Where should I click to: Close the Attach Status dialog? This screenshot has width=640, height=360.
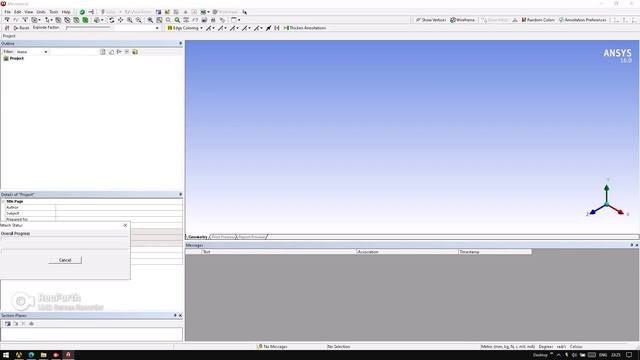click(x=125, y=225)
